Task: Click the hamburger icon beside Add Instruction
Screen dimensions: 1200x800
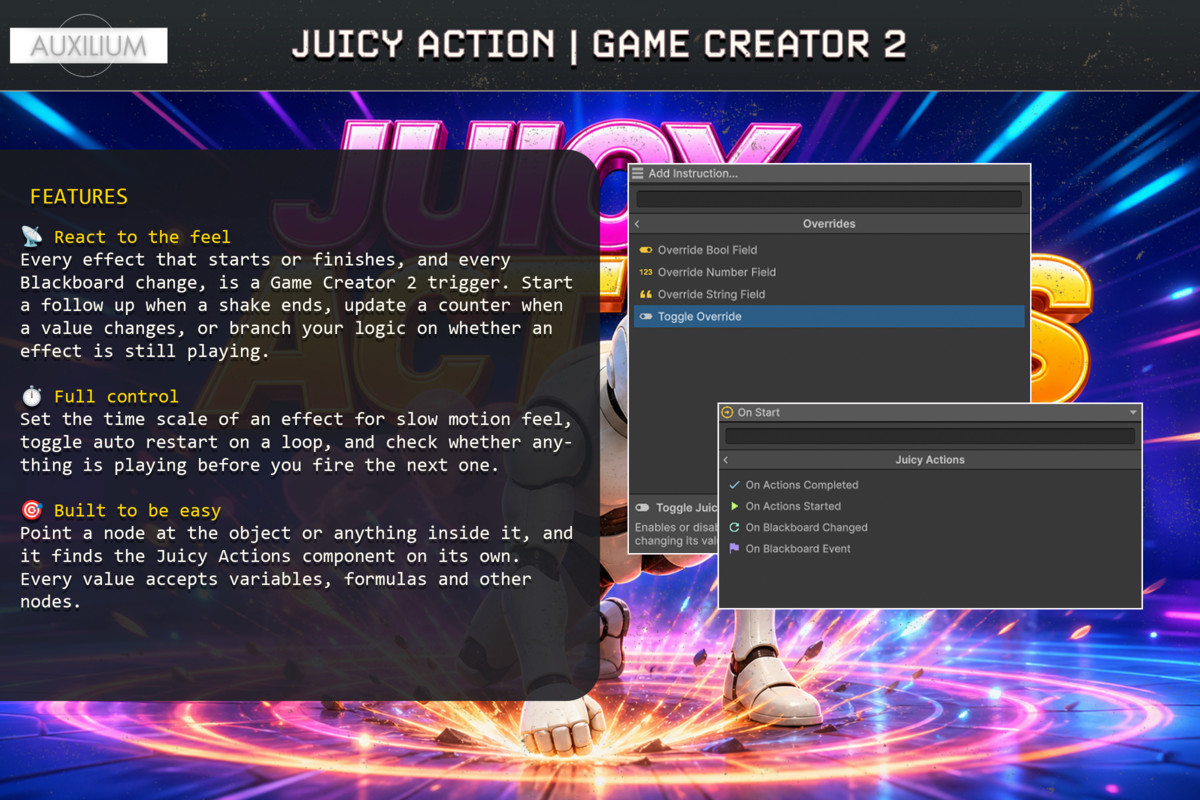Action: [638, 173]
